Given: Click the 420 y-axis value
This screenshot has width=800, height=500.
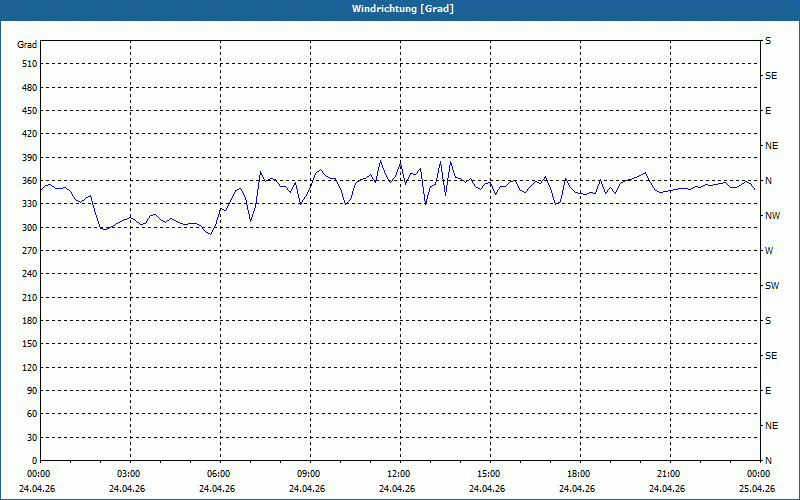Looking at the screenshot, I should click(30, 134).
